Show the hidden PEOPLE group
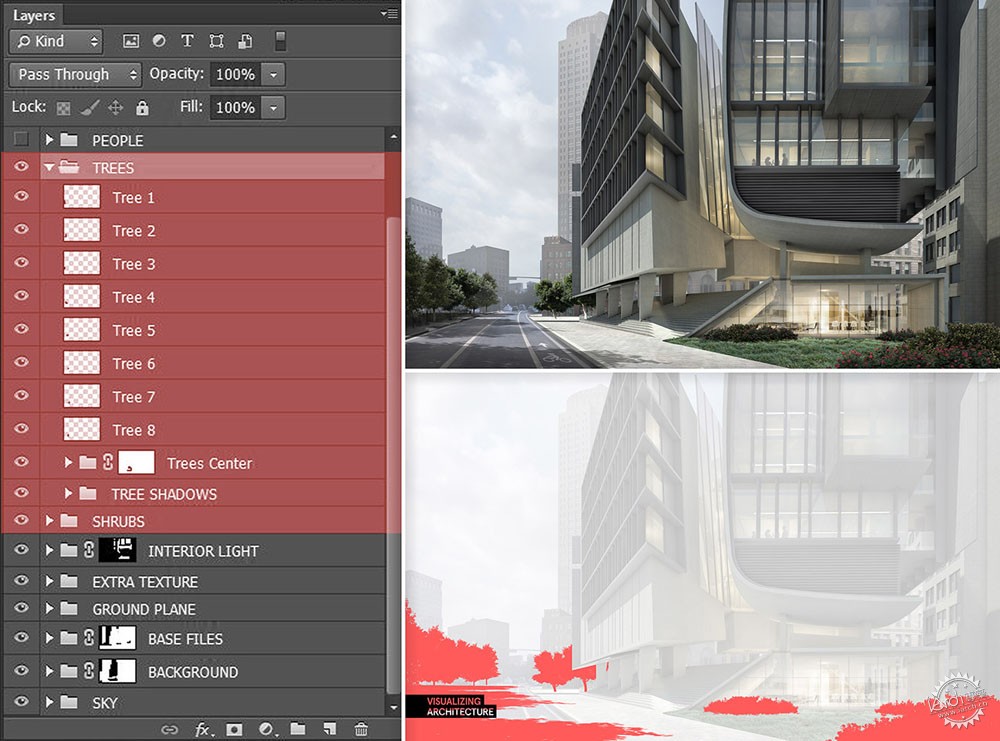Screen dimensions: 1000x741 [x=21, y=138]
